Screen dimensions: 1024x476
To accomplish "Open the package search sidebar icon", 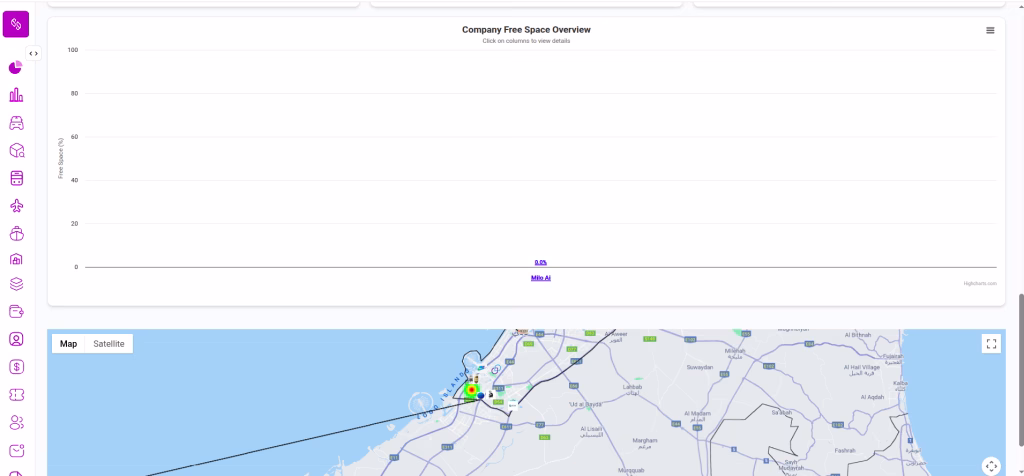I will click(x=17, y=151).
